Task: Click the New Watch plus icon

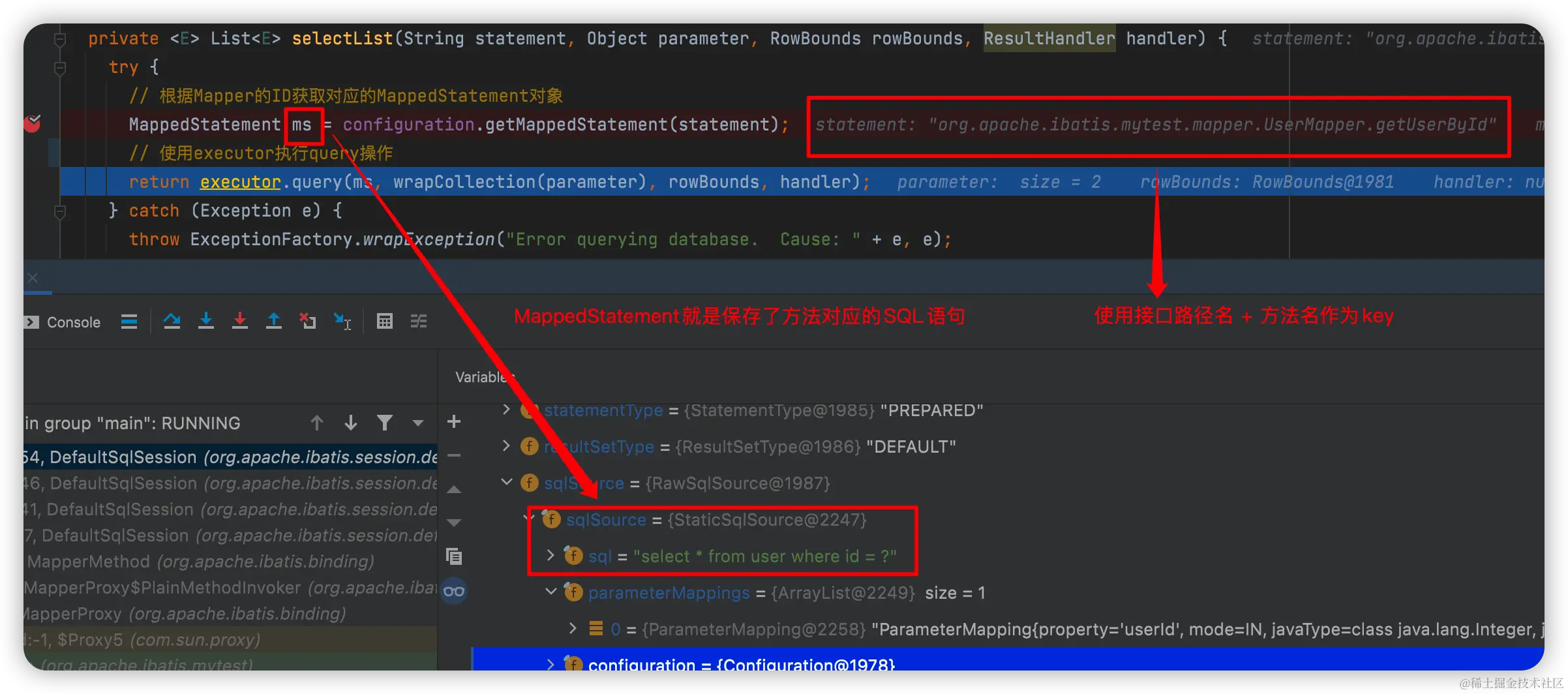Action: click(454, 422)
